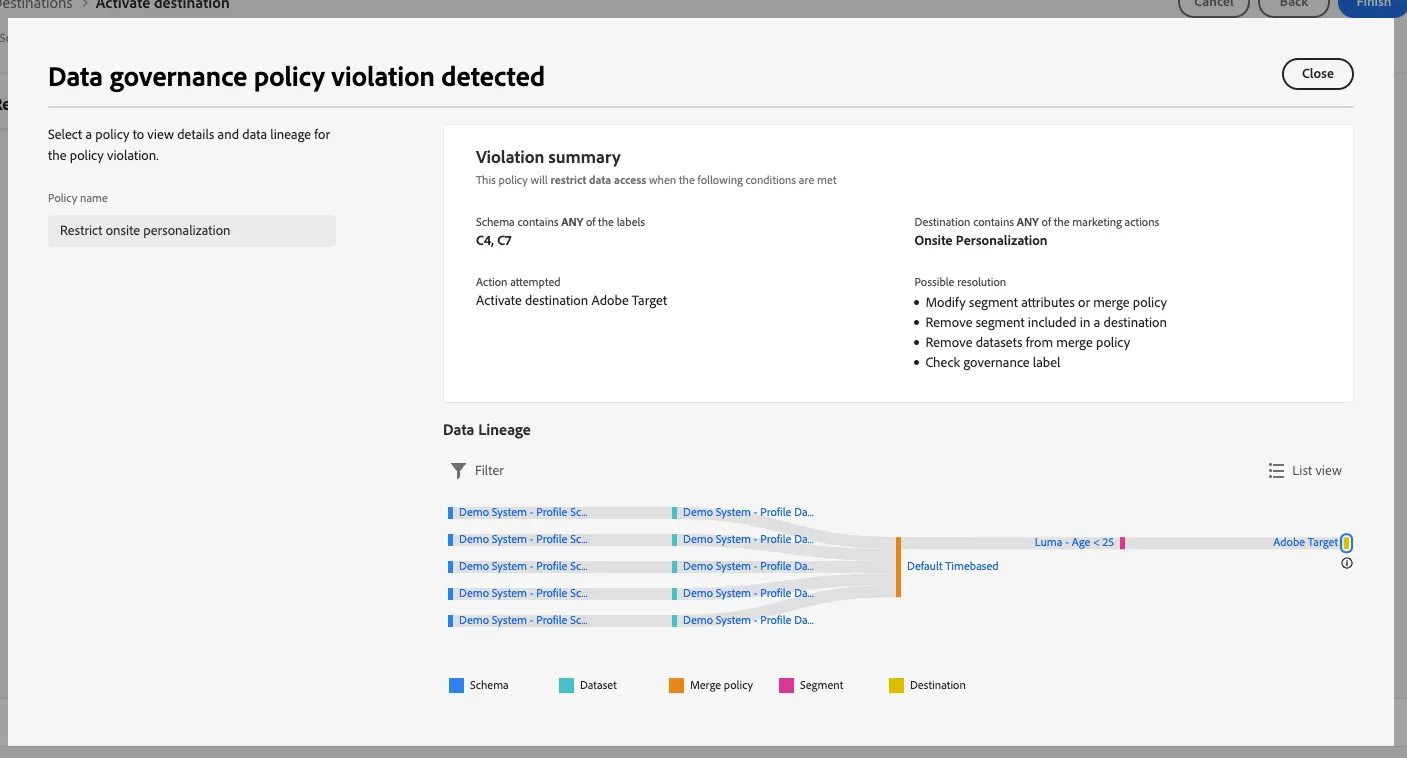This screenshot has width=1407, height=758.
Task: Click the info icon below Adobe Target
Action: (x=1347, y=563)
